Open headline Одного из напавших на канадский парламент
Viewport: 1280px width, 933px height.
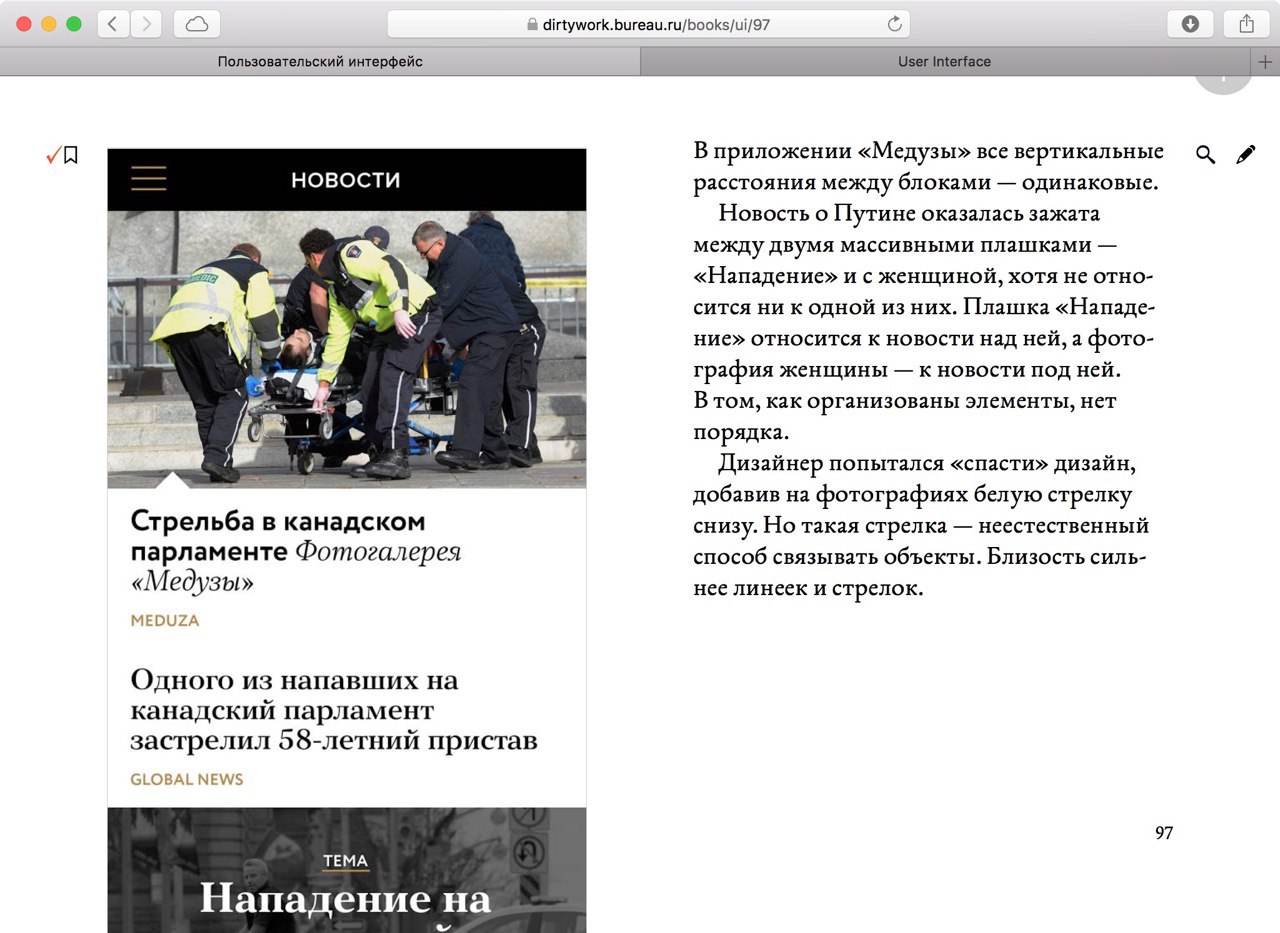coord(334,710)
